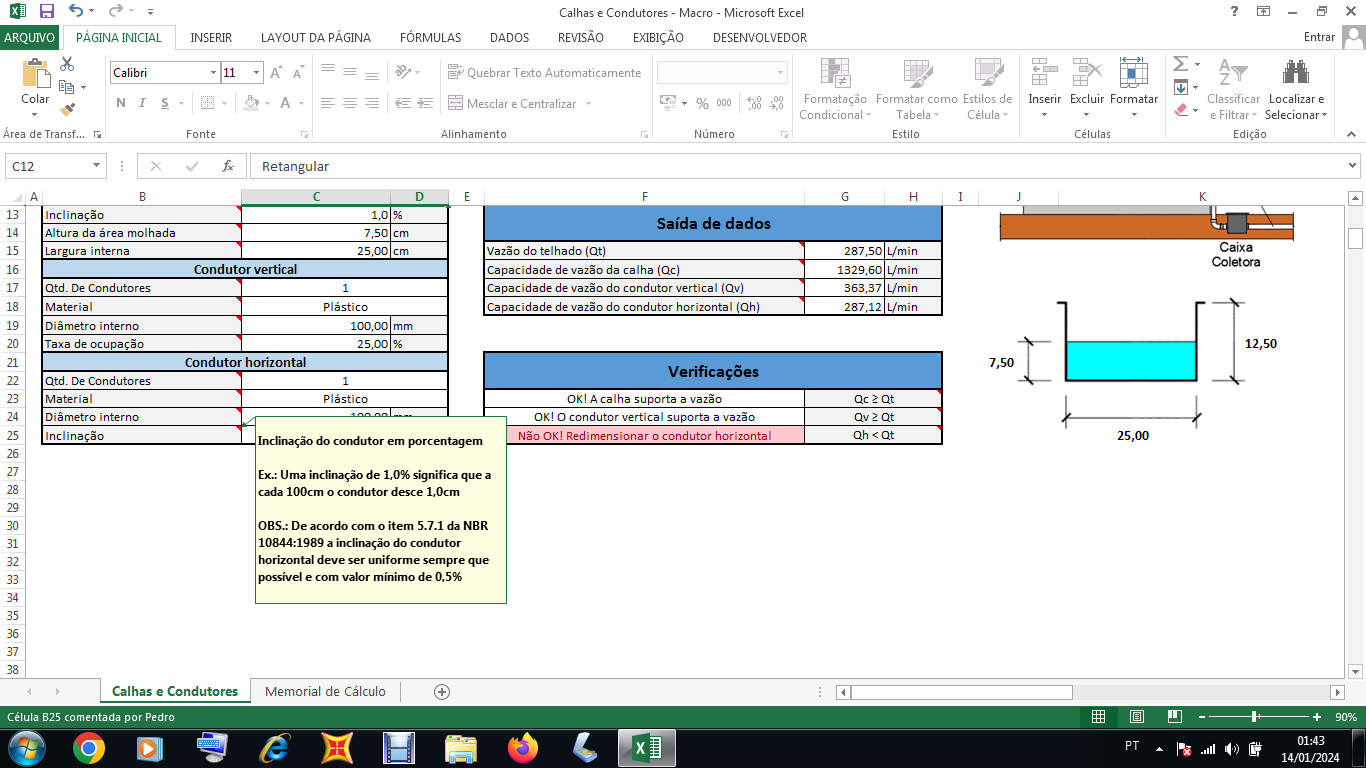Click the AutoSum sigma icon
The height and width of the screenshot is (768, 1366).
1180,64
